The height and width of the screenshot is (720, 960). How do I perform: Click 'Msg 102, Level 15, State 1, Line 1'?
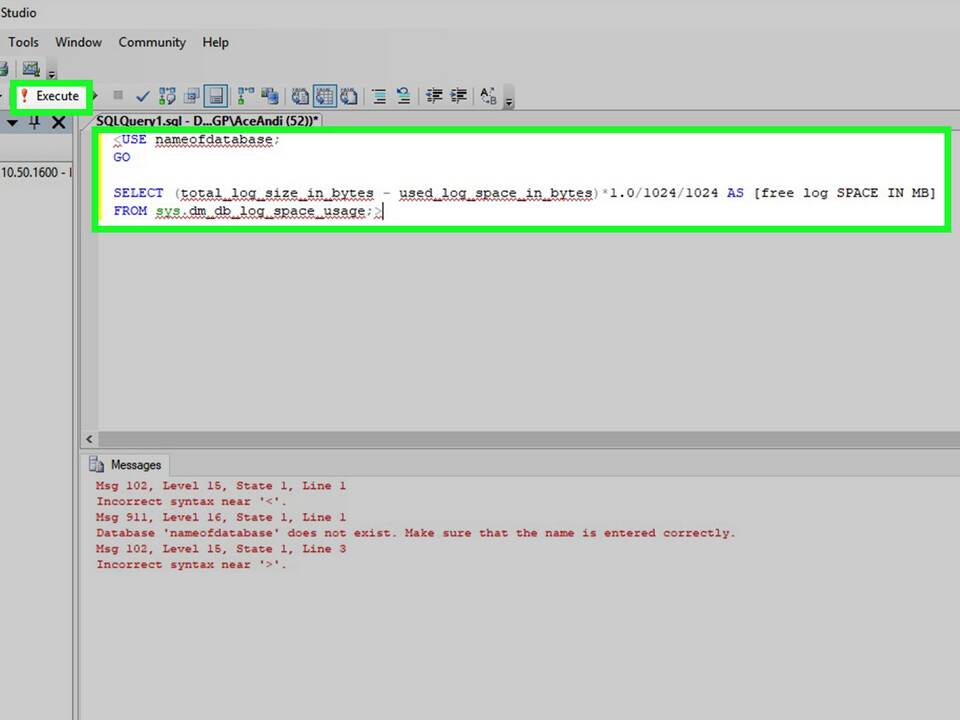[221, 486]
